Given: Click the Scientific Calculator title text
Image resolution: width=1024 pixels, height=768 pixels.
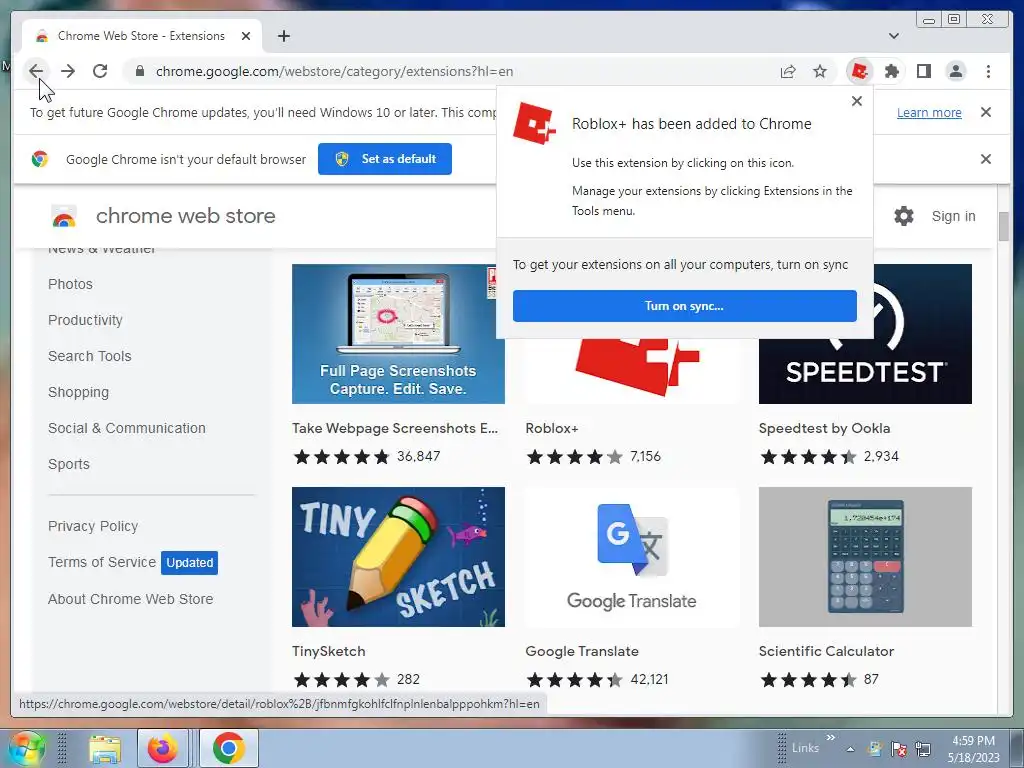Looking at the screenshot, I should 826,651.
